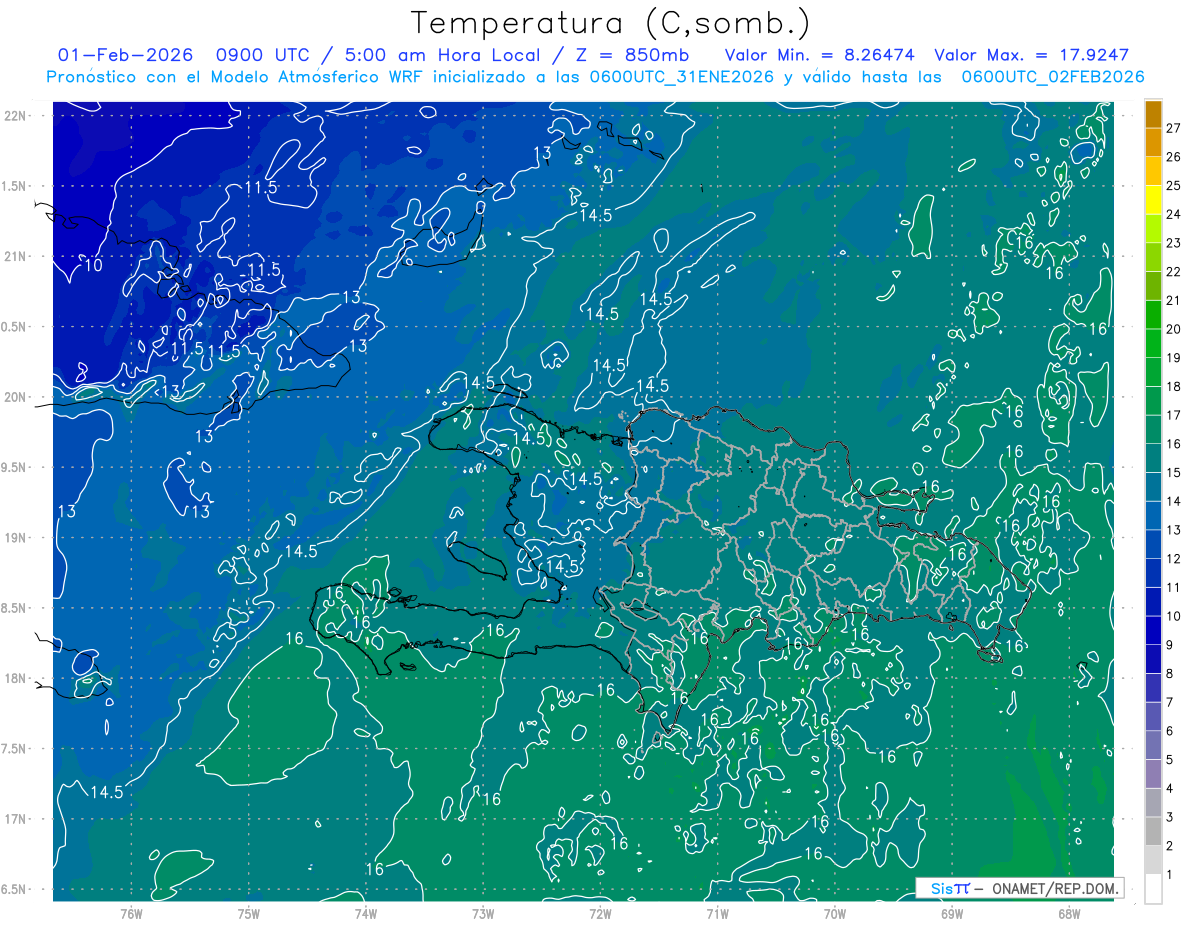This screenshot has height=927, width=1200.
Task: Click the "10" contour label near Cuba
Action: point(93,265)
